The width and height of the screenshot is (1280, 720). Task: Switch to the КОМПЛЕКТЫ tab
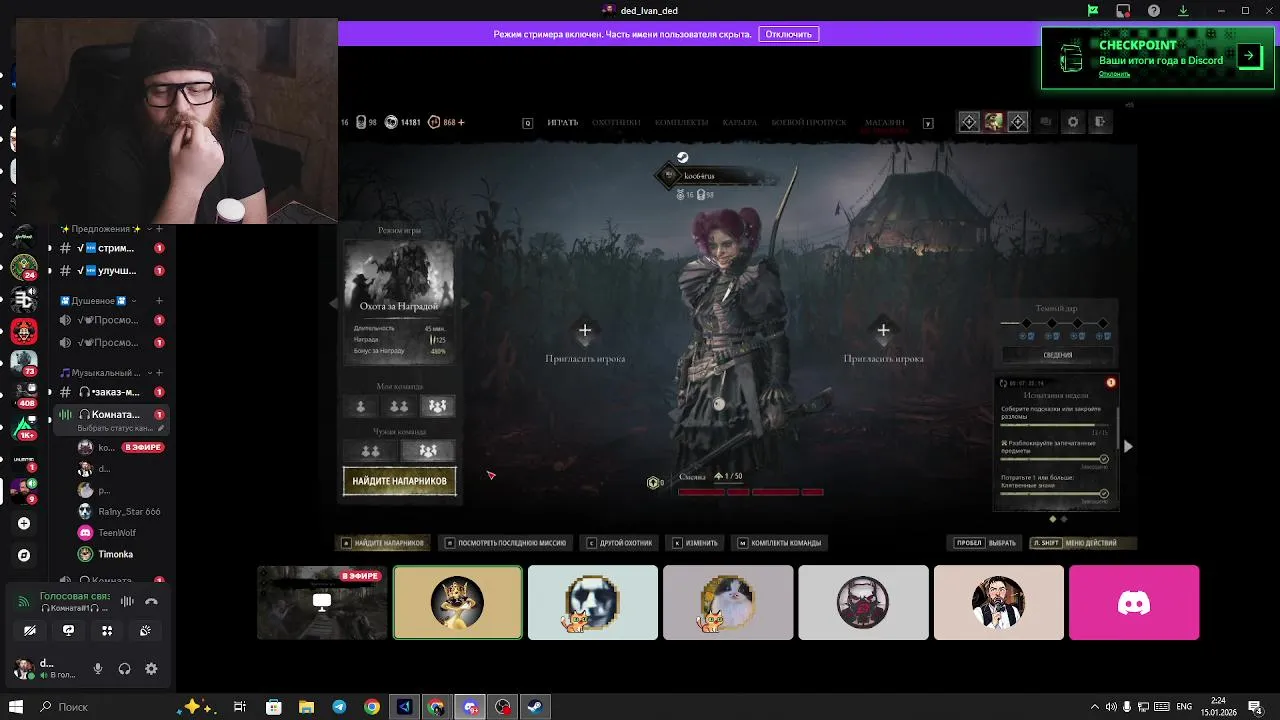point(681,123)
